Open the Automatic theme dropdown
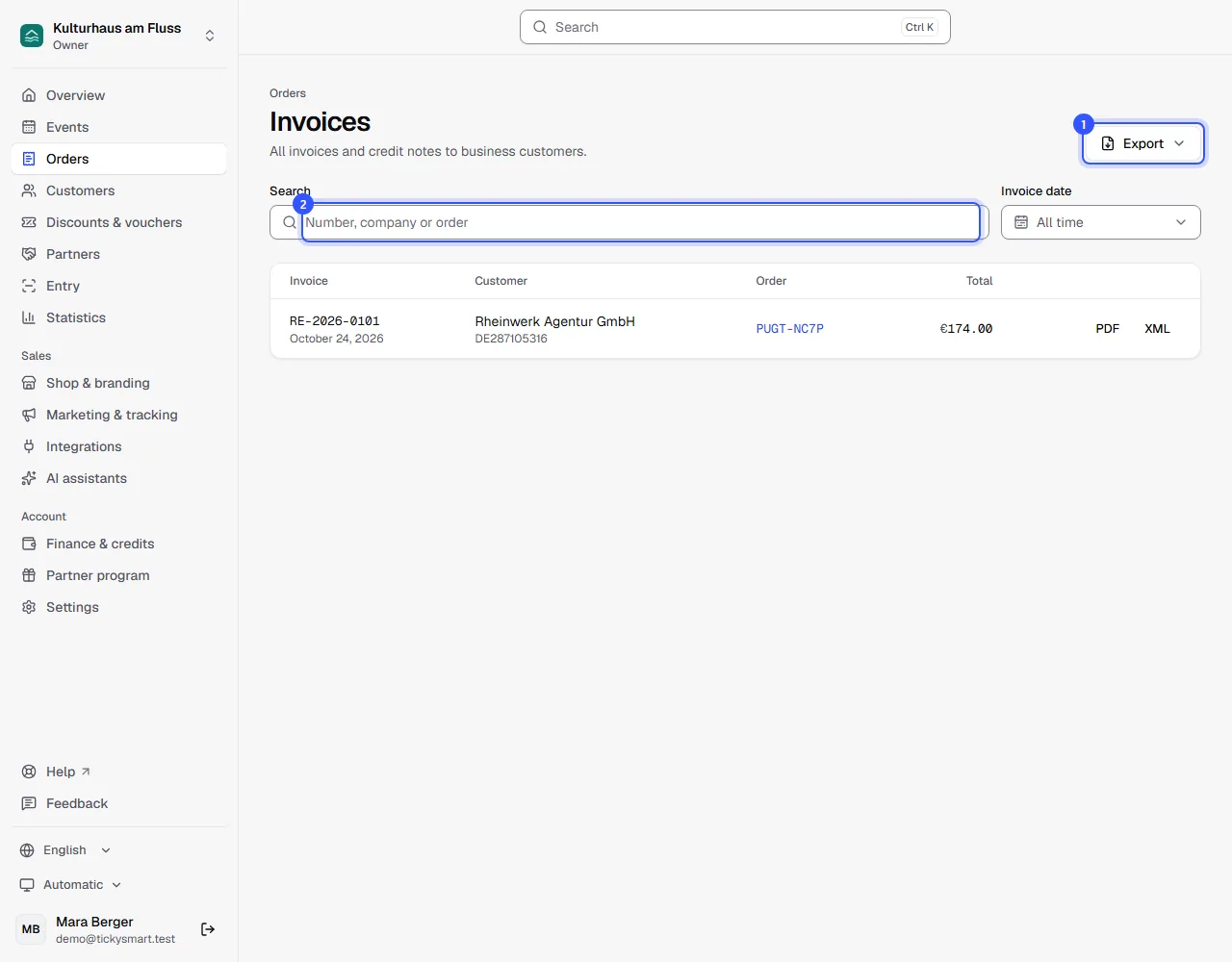 tap(71, 885)
